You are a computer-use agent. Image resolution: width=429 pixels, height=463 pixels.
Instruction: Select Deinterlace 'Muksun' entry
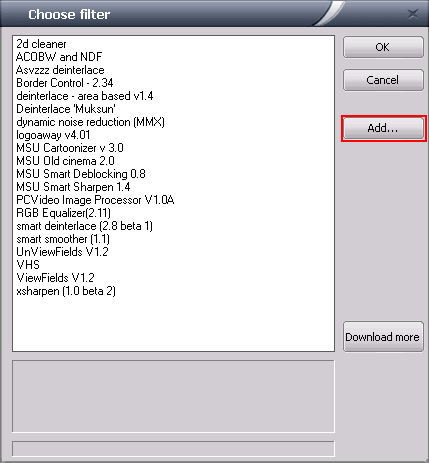point(66,109)
